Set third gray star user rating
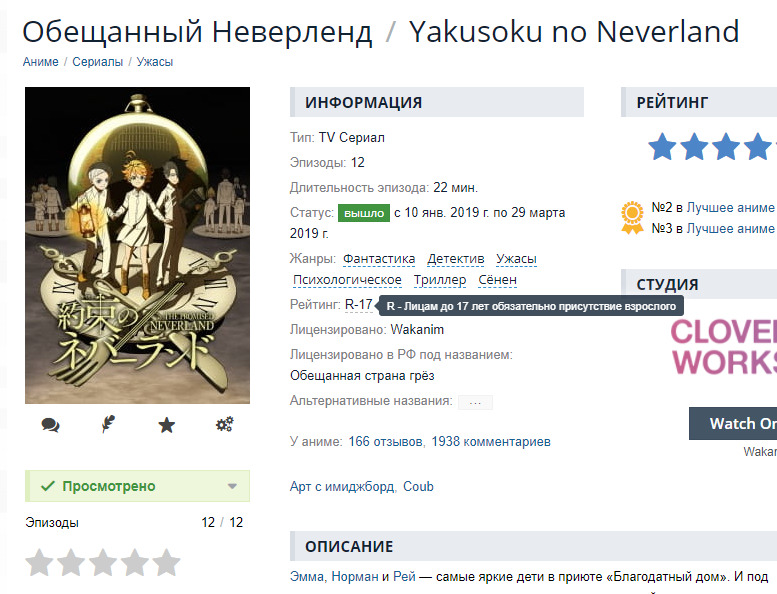777x594 pixels. [x=103, y=563]
